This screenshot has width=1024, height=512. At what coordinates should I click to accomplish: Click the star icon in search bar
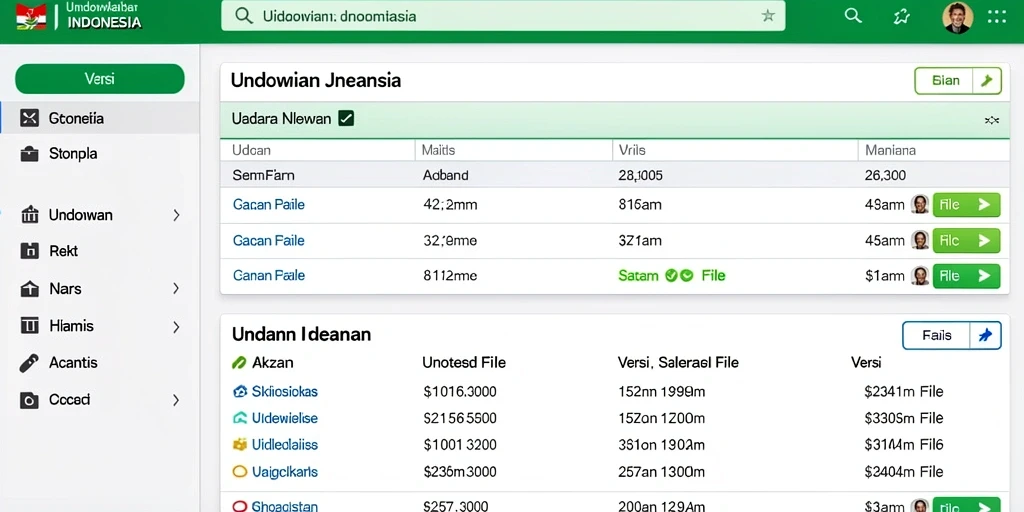click(x=768, y=16)
